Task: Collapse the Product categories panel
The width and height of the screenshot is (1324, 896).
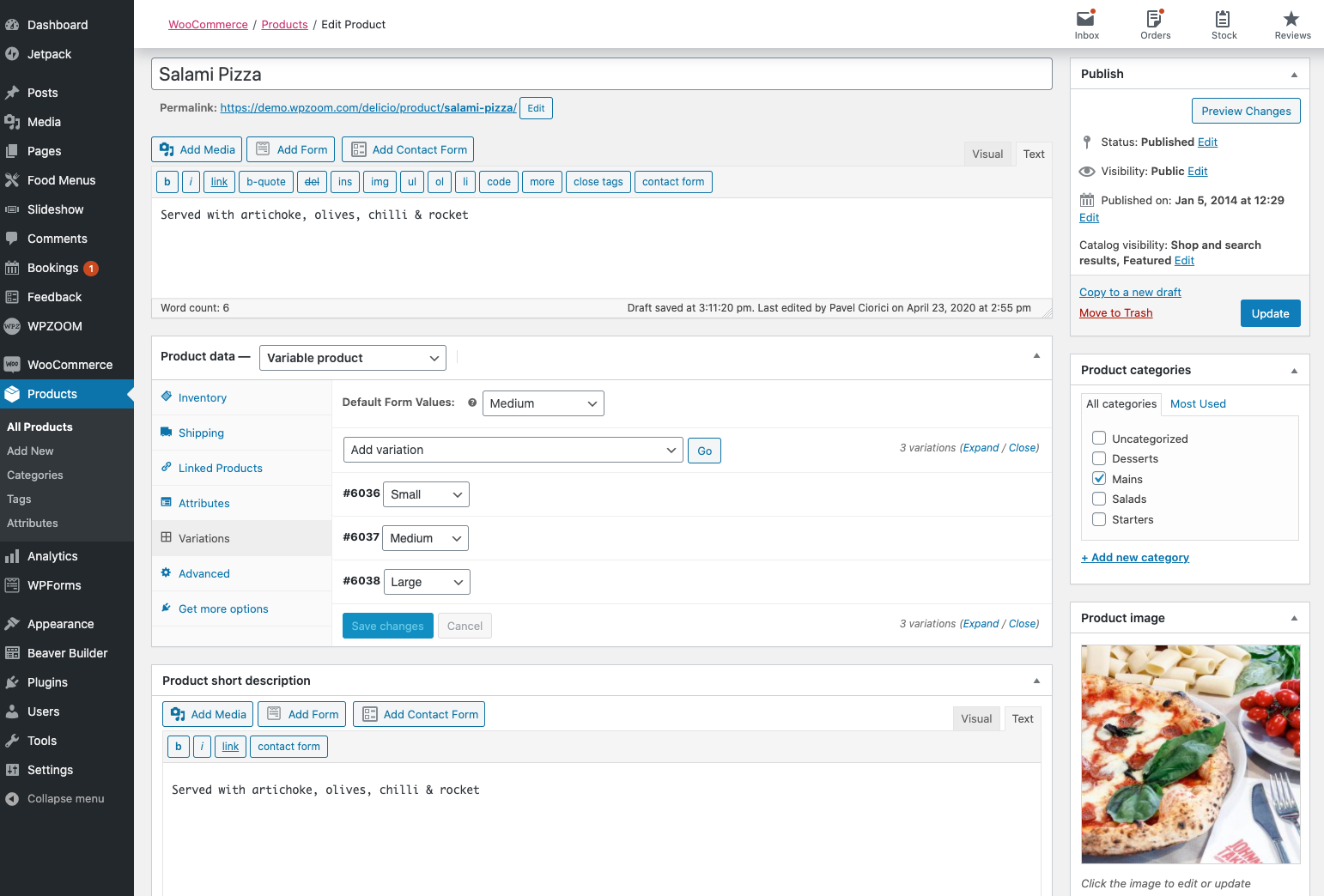Action: [x=1294, y=371]
